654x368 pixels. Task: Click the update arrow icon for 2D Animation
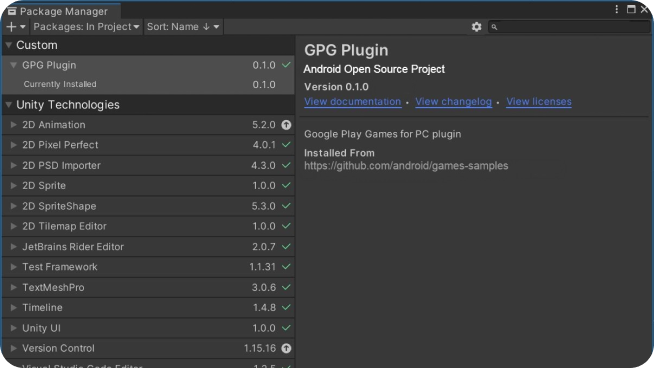tap(286, 125)
